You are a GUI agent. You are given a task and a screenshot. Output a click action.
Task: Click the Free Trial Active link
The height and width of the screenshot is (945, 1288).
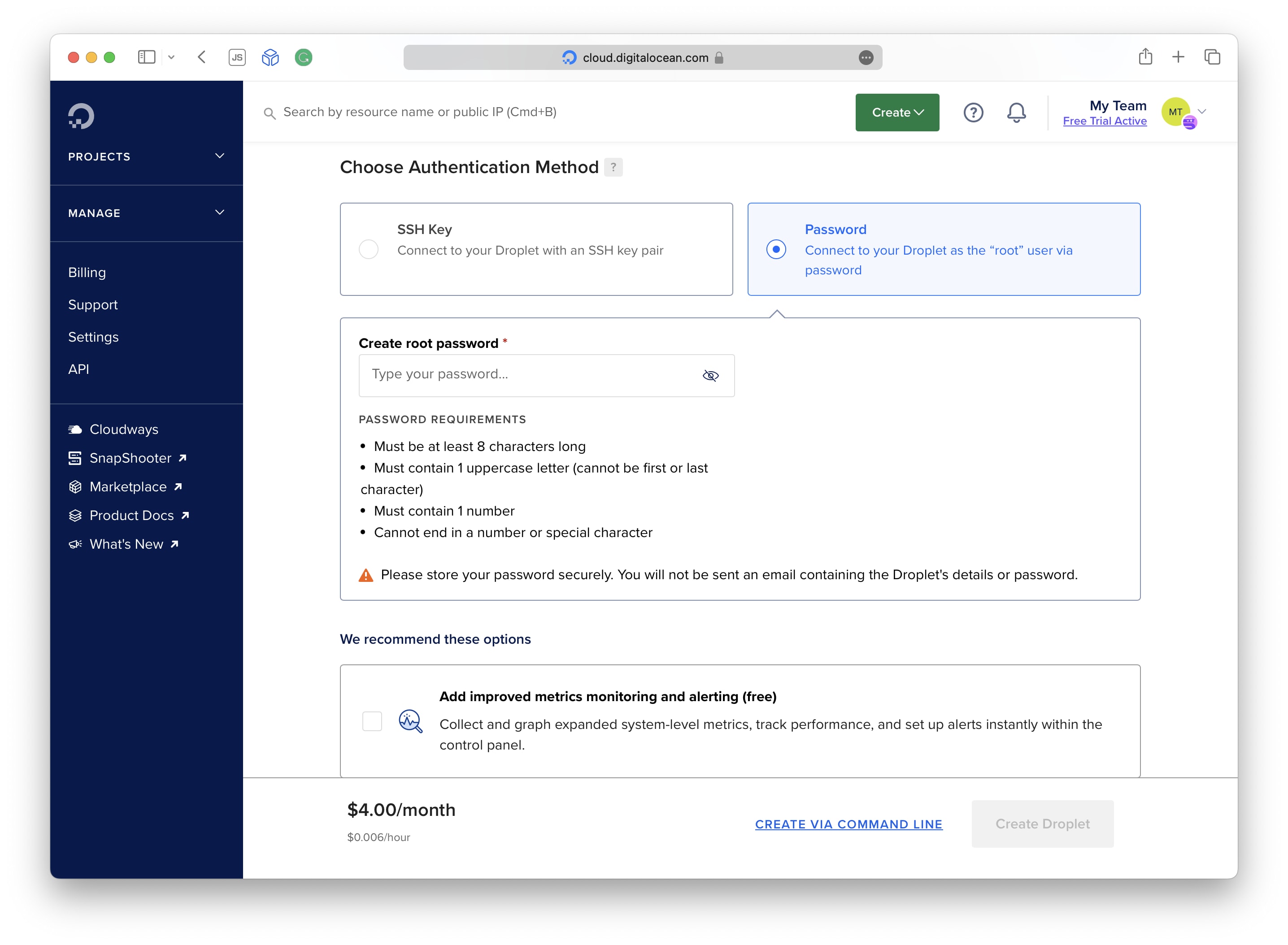tap(1104, 121)
